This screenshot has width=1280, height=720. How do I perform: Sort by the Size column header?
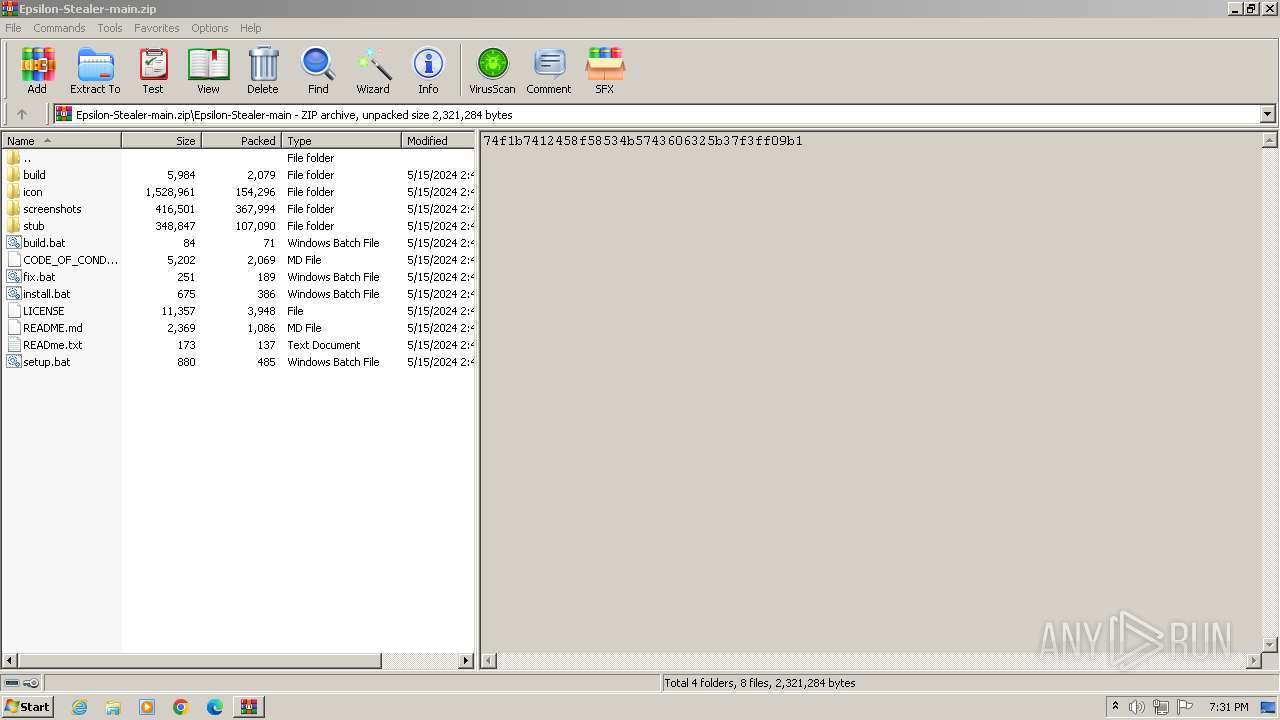point(161,141)
